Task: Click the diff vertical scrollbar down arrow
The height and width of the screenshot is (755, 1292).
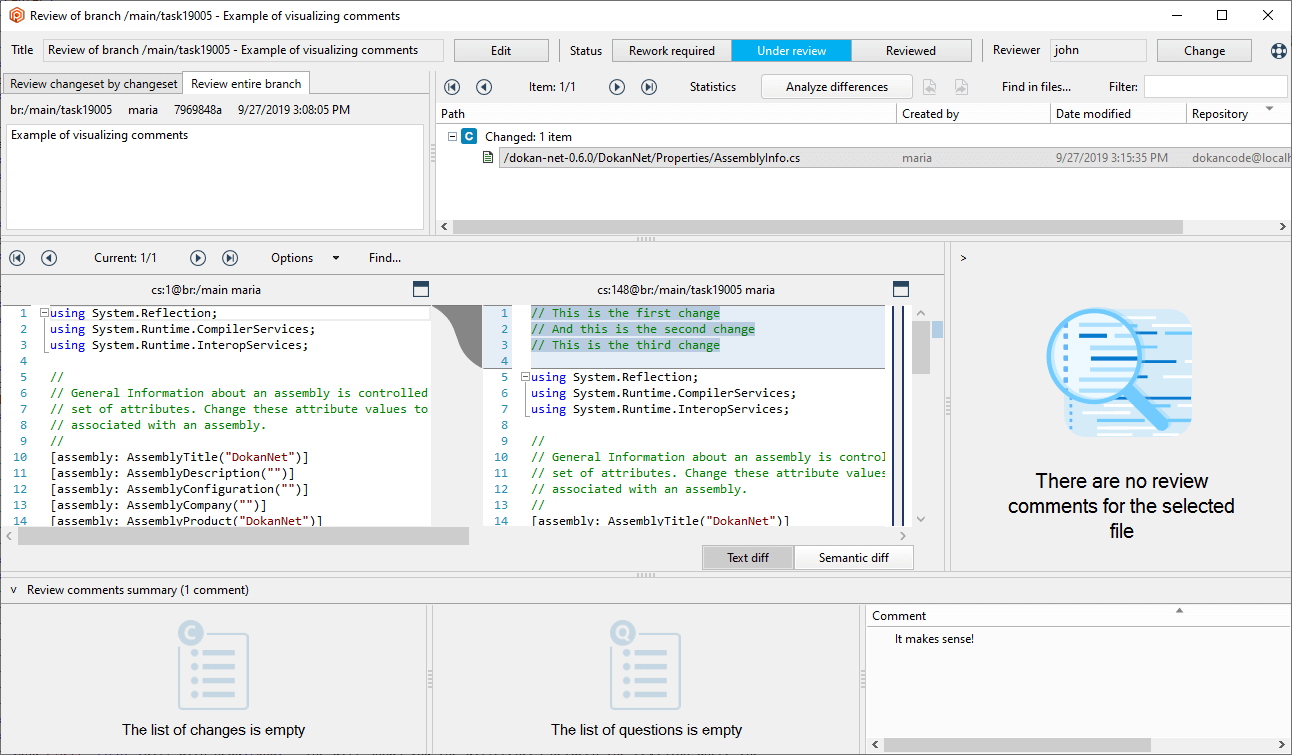Action: click(x=921, y=519)
